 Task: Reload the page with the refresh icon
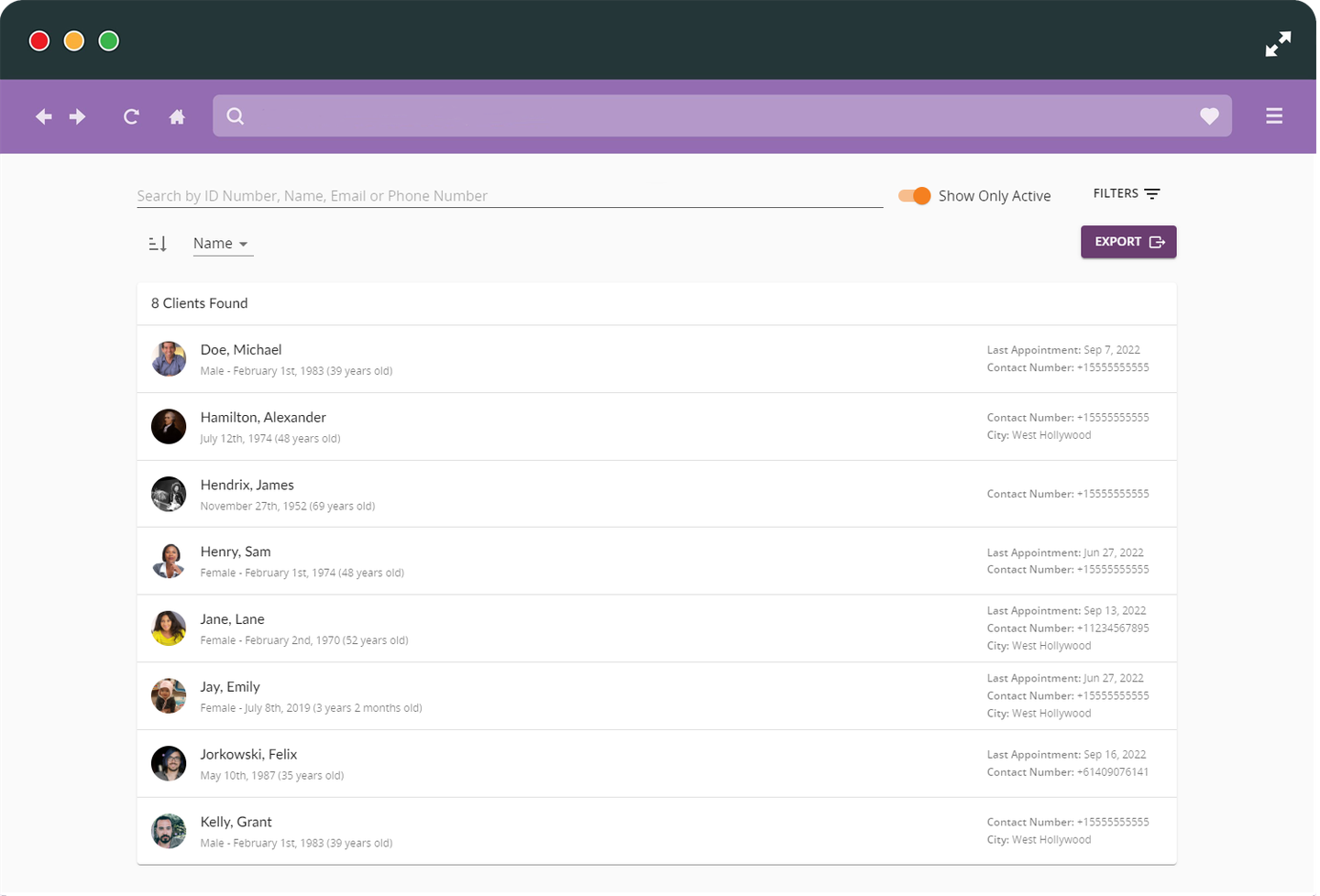pyautogui.click(x=131, y=116)
